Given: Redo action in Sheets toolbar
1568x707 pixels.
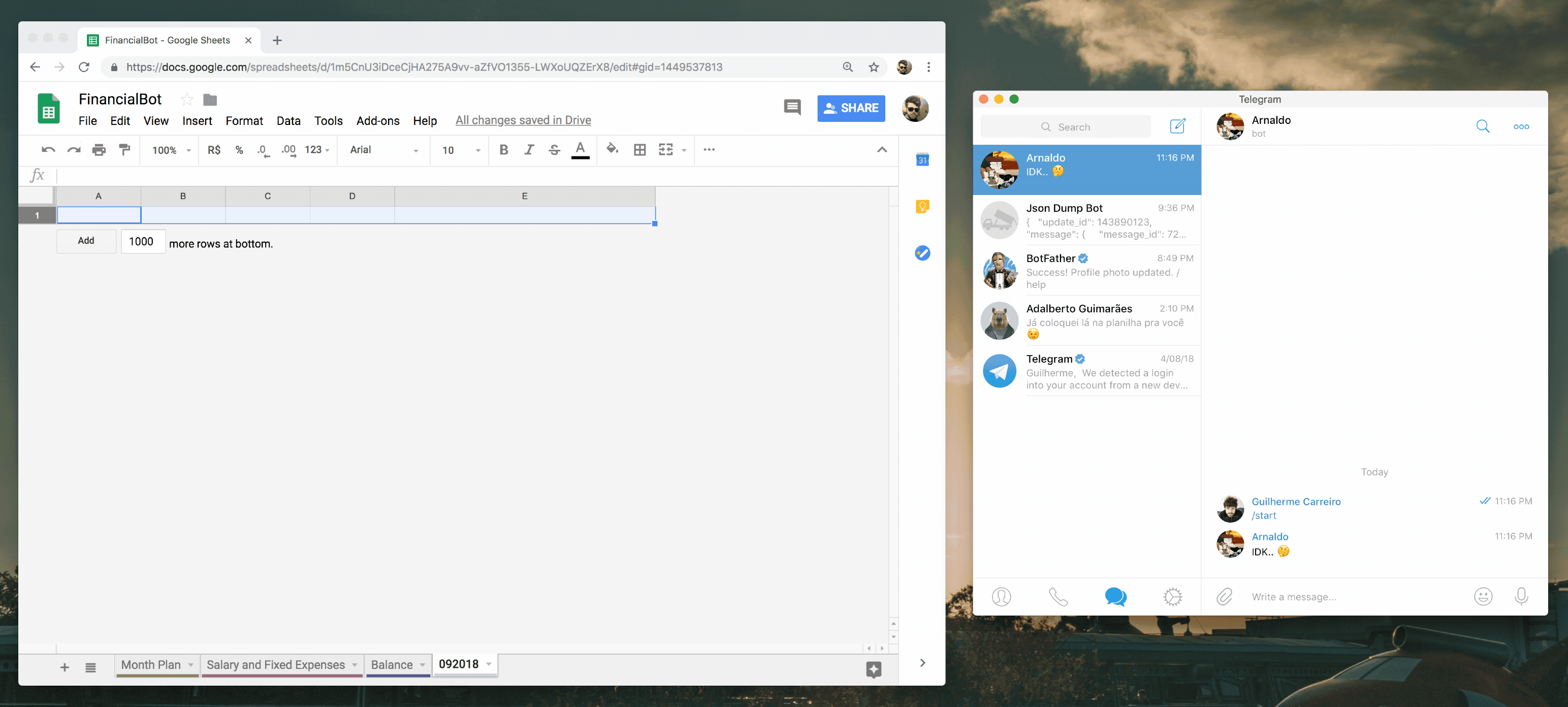Looking at the screenshot, I should pos(74,150).
